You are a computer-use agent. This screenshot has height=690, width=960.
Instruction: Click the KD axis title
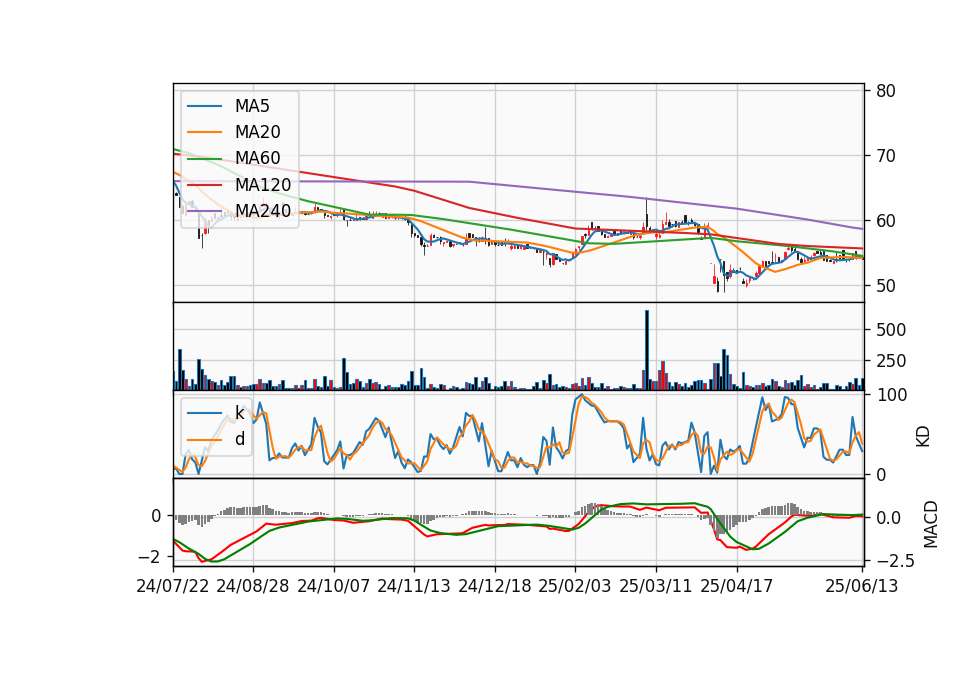[x=923, y=437]
